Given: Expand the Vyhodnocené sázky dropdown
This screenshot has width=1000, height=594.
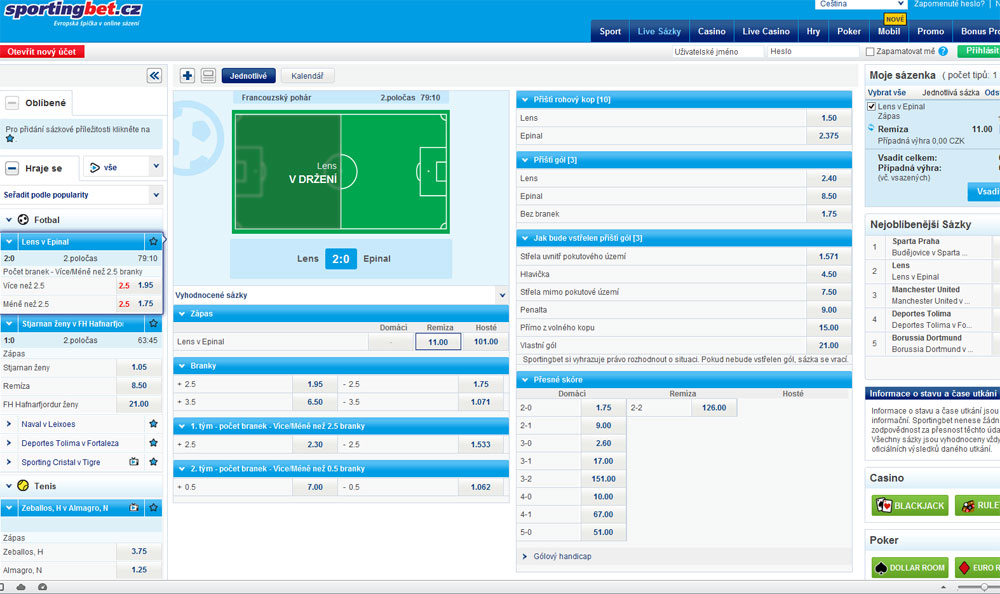Looking at the screenshot, I should (341, 295).
